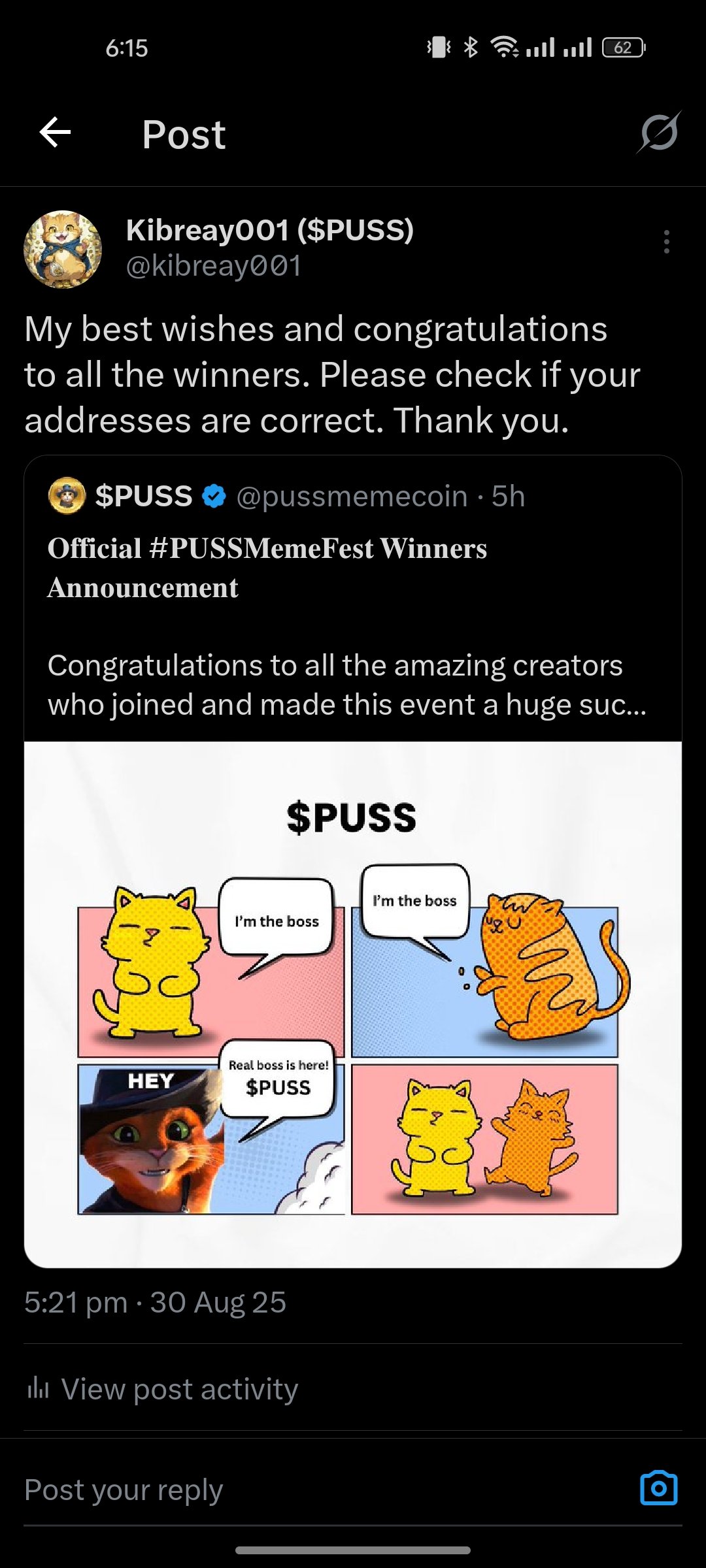The image size is (706, 1568).
Task: Tap the Wi-Fi icon in status bar
Action: pos(504,47)
